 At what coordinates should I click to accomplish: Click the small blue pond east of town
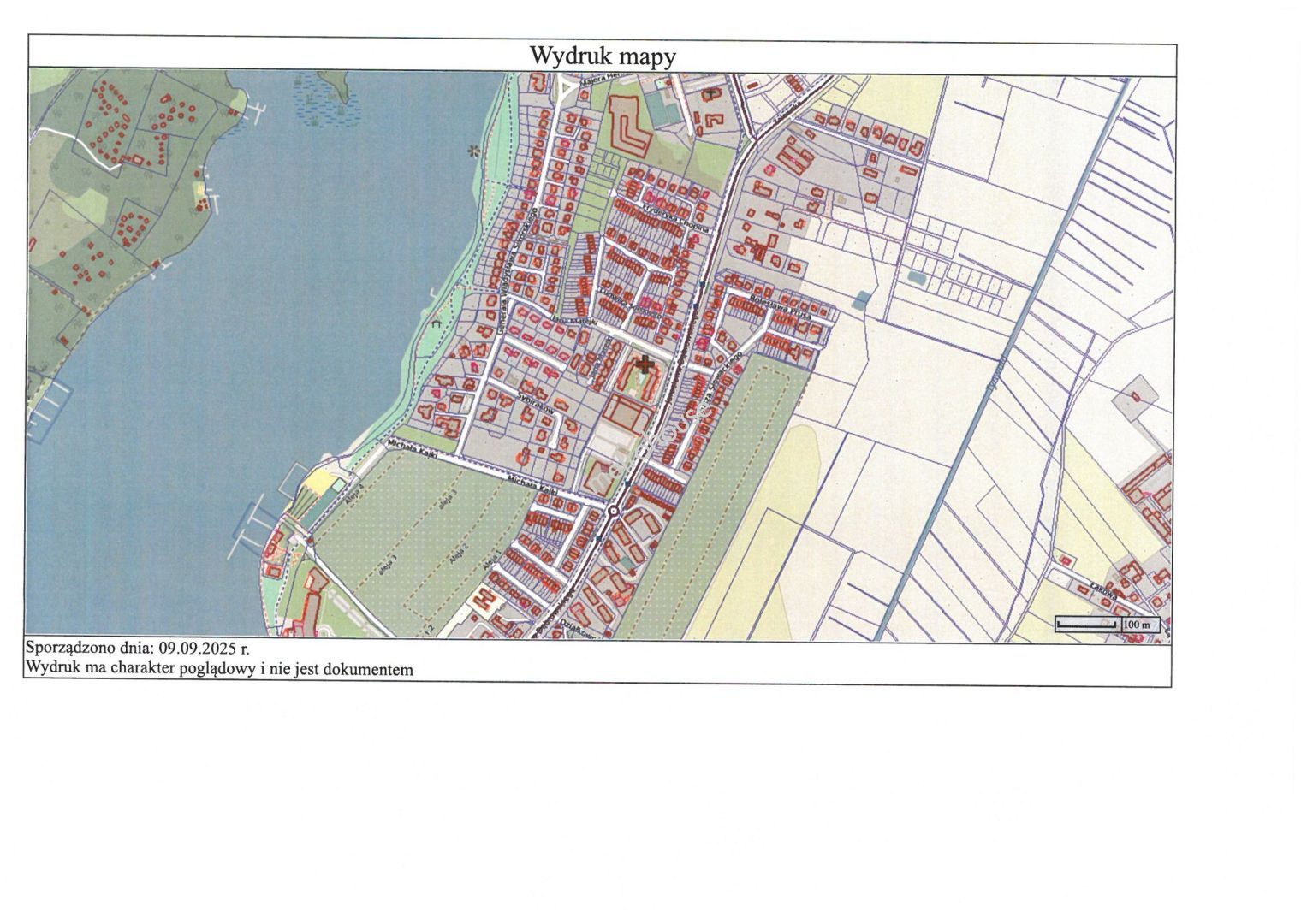860,299
